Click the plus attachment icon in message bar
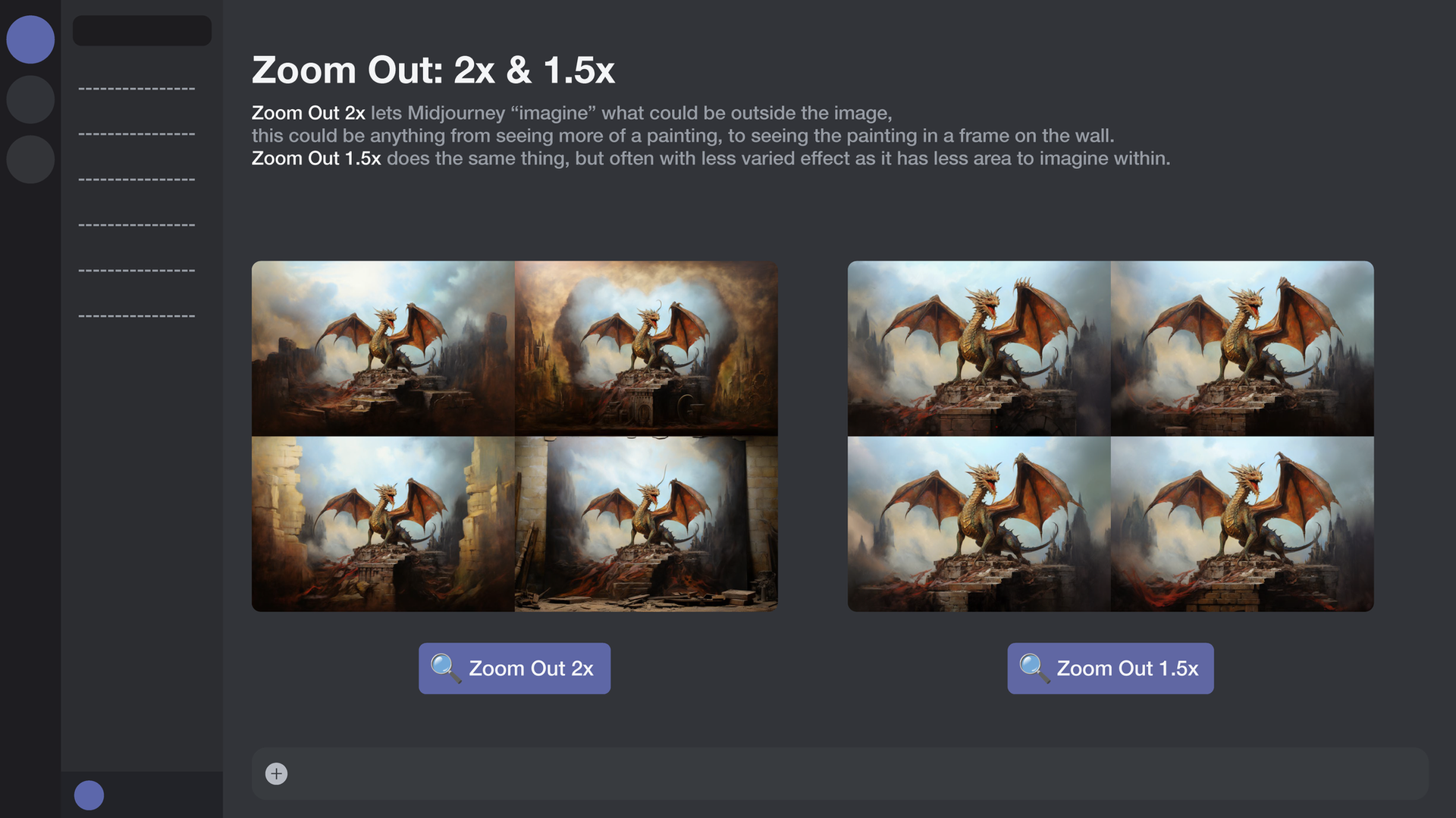Viewport: 1456px width, 818px height. [x=276, y=773]
